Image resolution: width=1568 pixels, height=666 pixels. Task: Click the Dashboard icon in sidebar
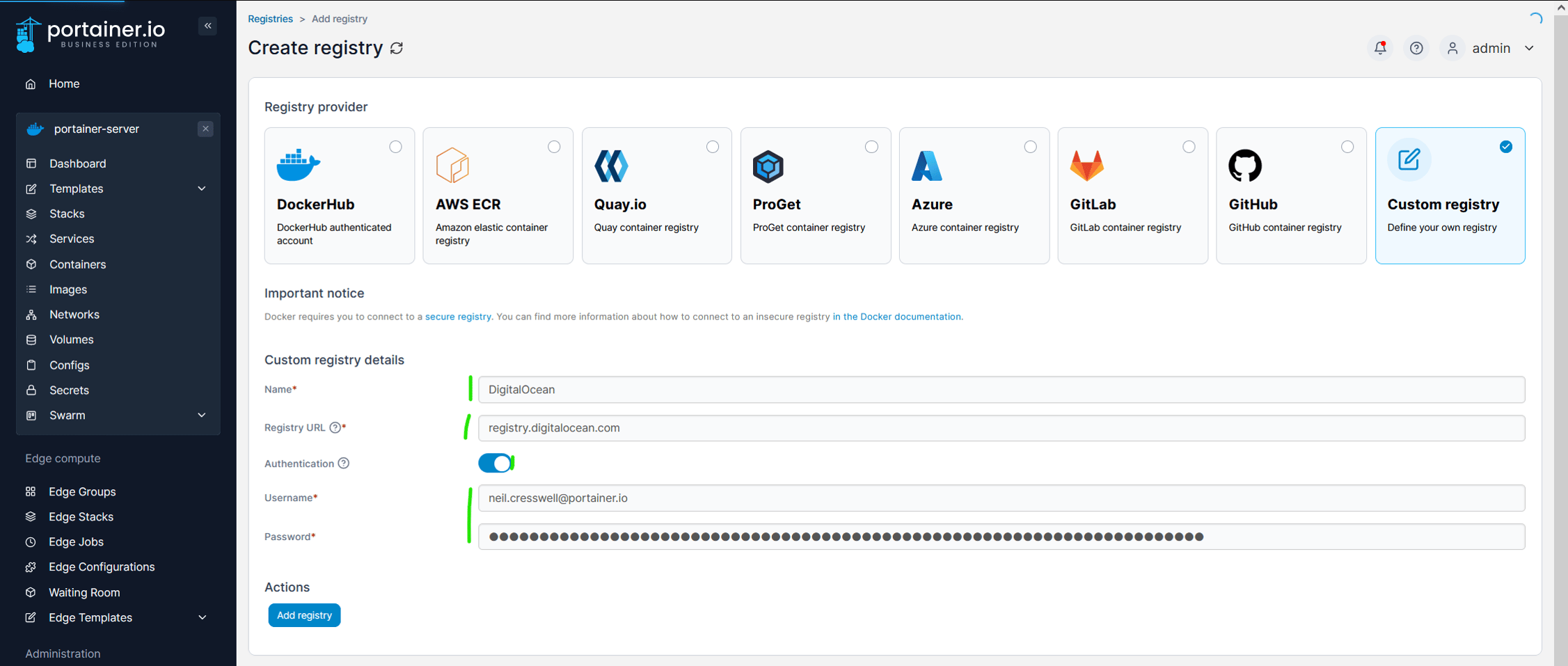(x=31, y=164)
